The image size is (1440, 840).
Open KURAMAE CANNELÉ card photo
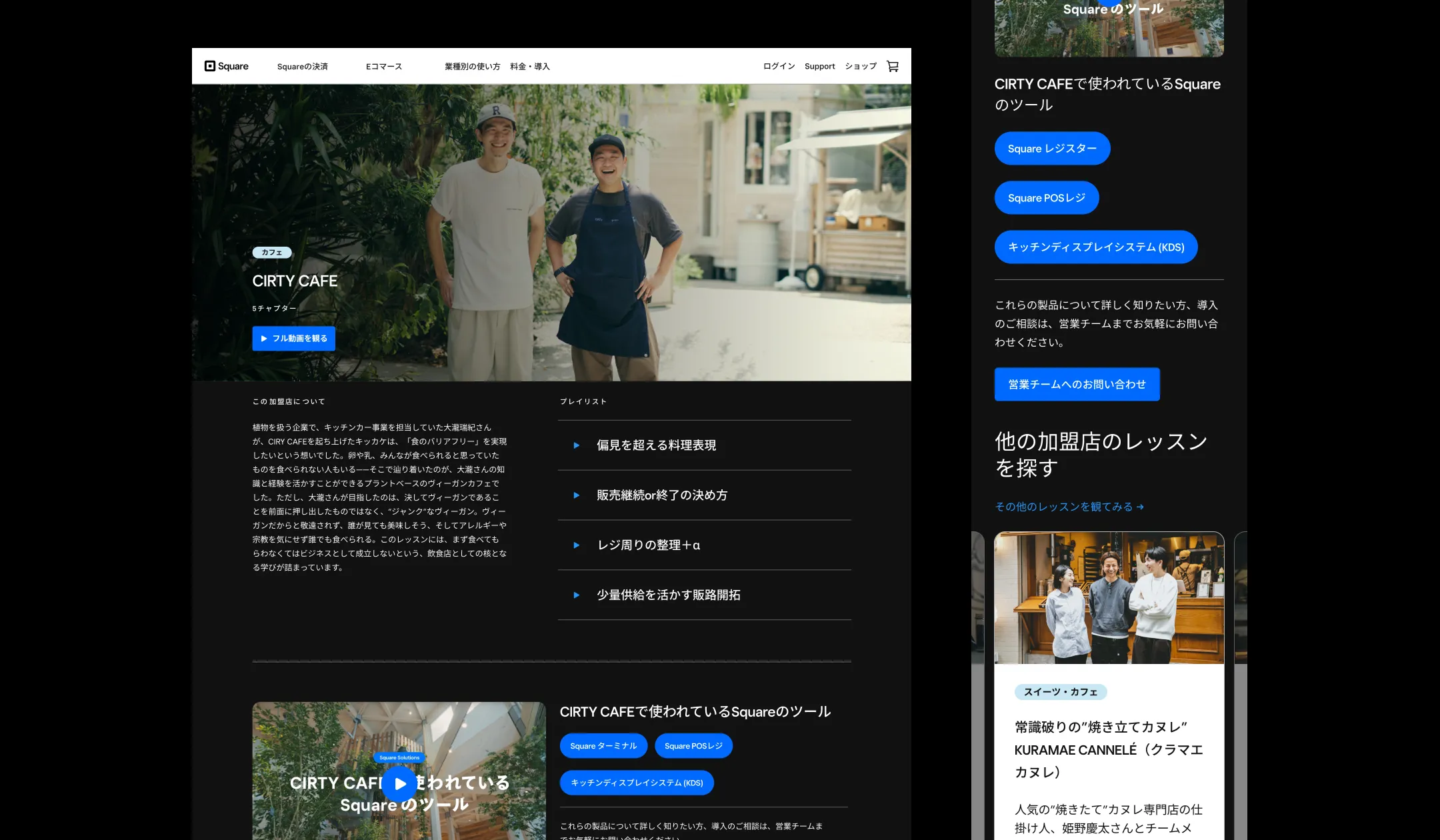click(1109, 598)
